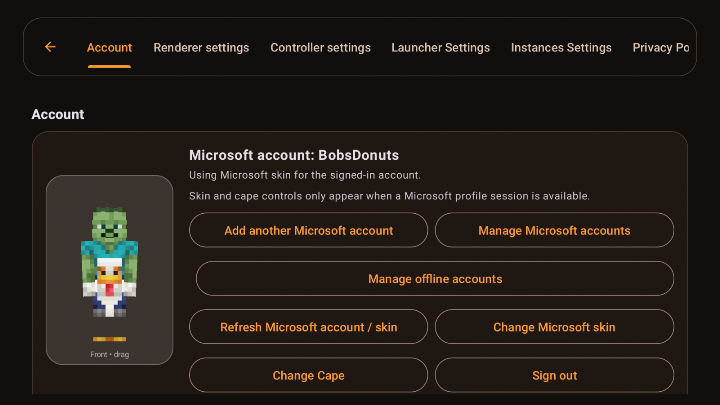Open the Privacy Po tab at the bar's edge
720x405 pixels.
point(660,48)
